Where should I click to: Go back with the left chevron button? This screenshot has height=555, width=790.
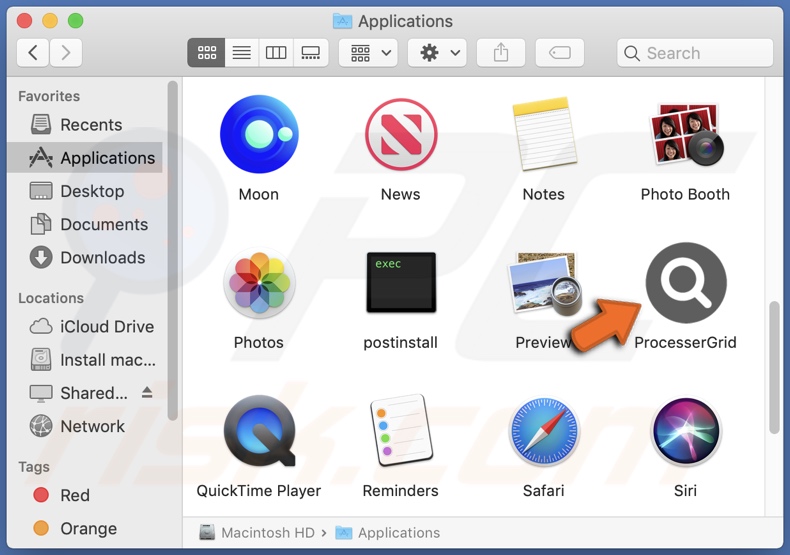[33, 53]
